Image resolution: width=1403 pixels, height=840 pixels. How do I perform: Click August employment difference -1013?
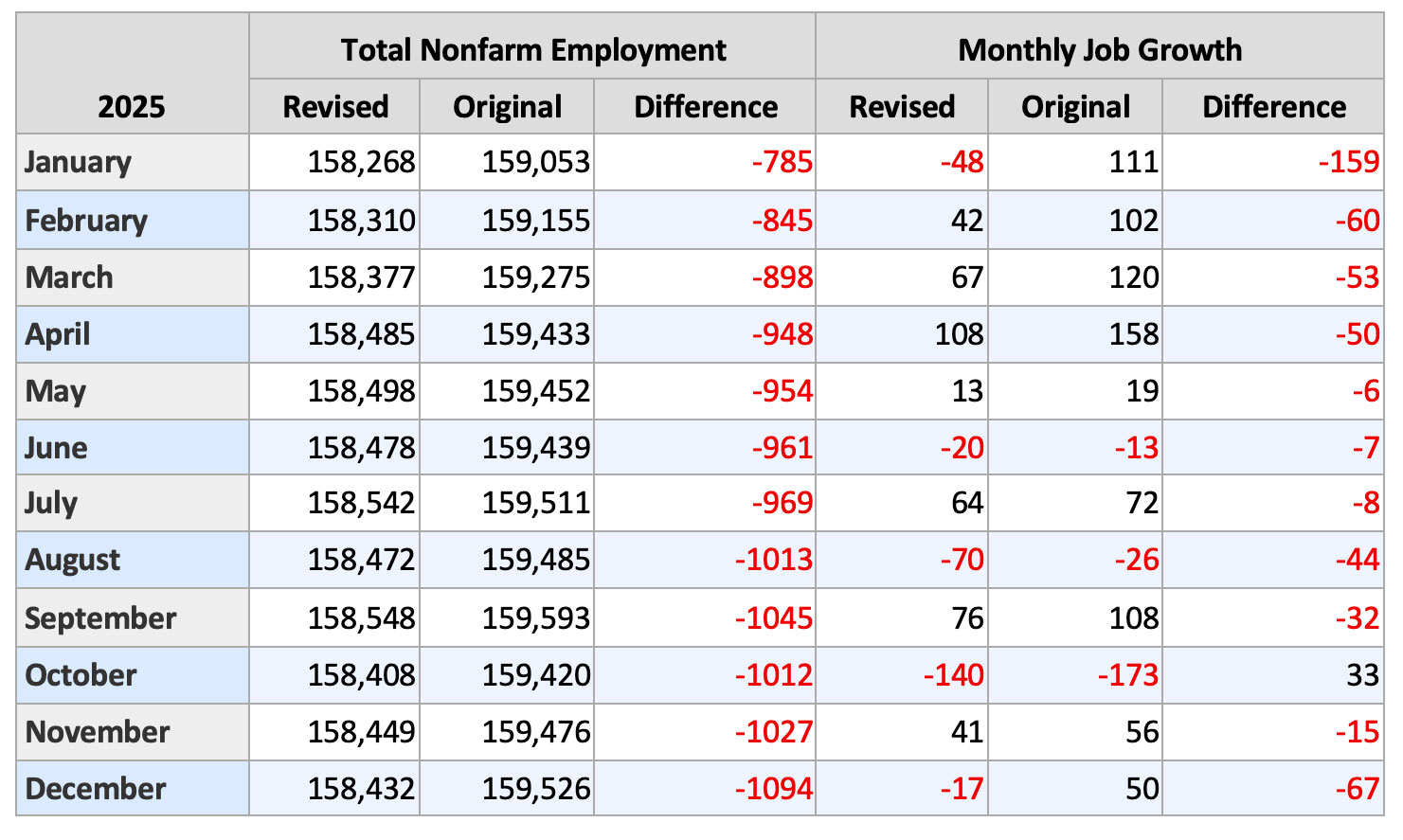[x=773, y=560]
